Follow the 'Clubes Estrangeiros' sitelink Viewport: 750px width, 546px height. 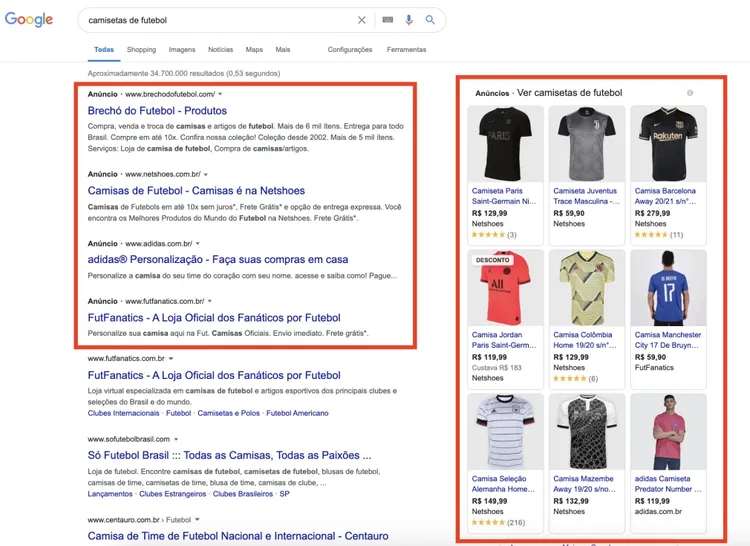pyautogui.click(x=173, y=494)
